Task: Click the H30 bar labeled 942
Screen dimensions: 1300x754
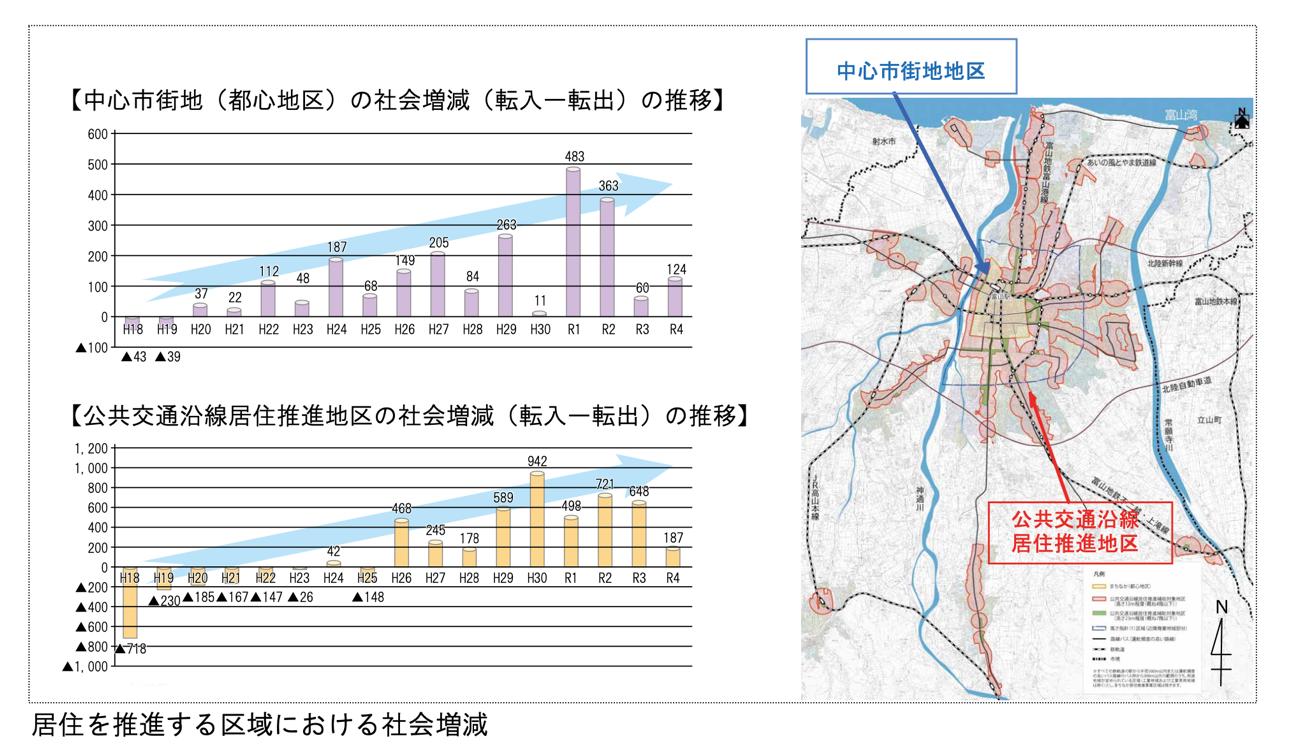Action: [x=538, y=520]
